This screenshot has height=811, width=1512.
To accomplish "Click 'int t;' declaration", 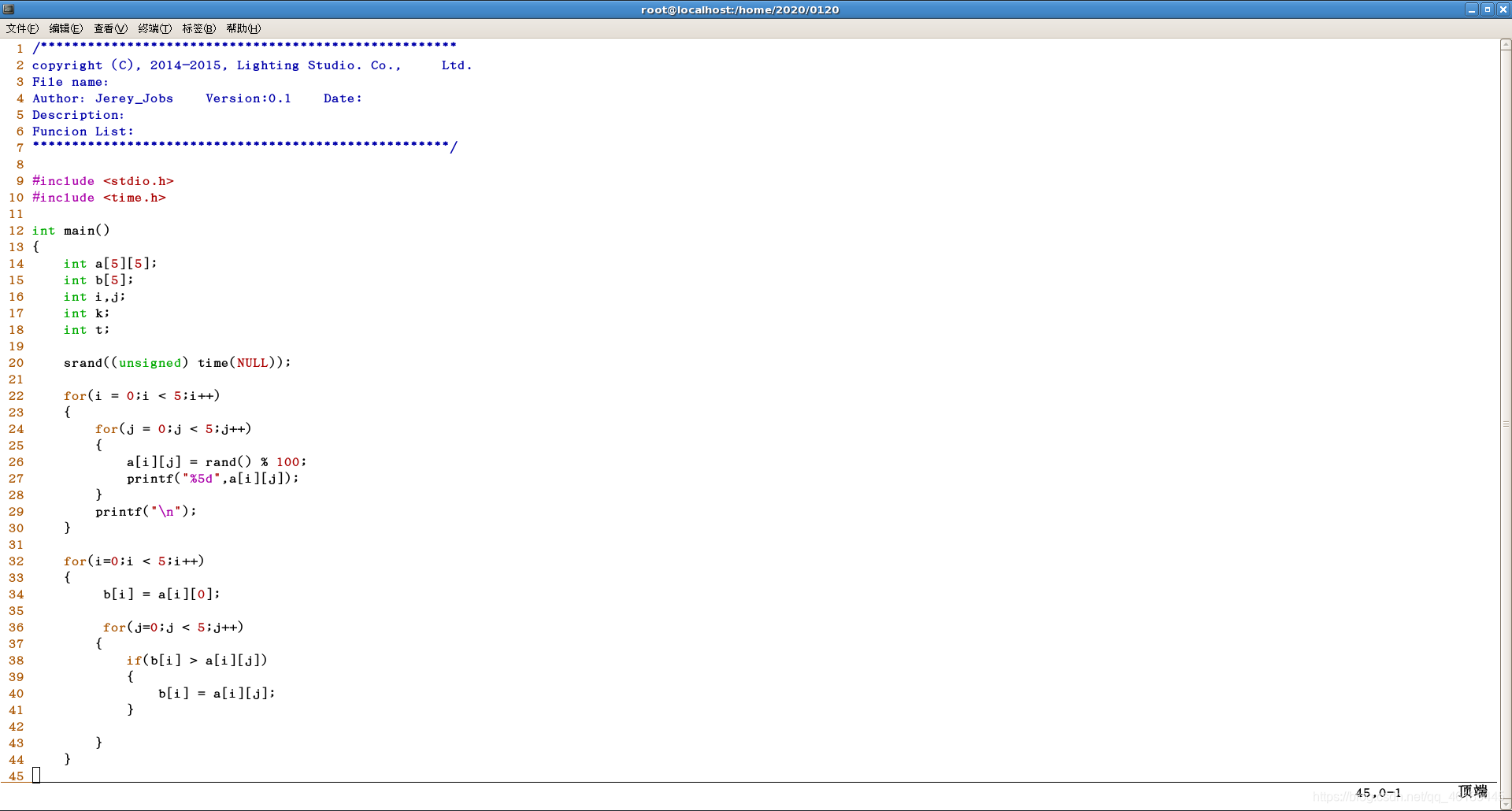I will point(87,330).
